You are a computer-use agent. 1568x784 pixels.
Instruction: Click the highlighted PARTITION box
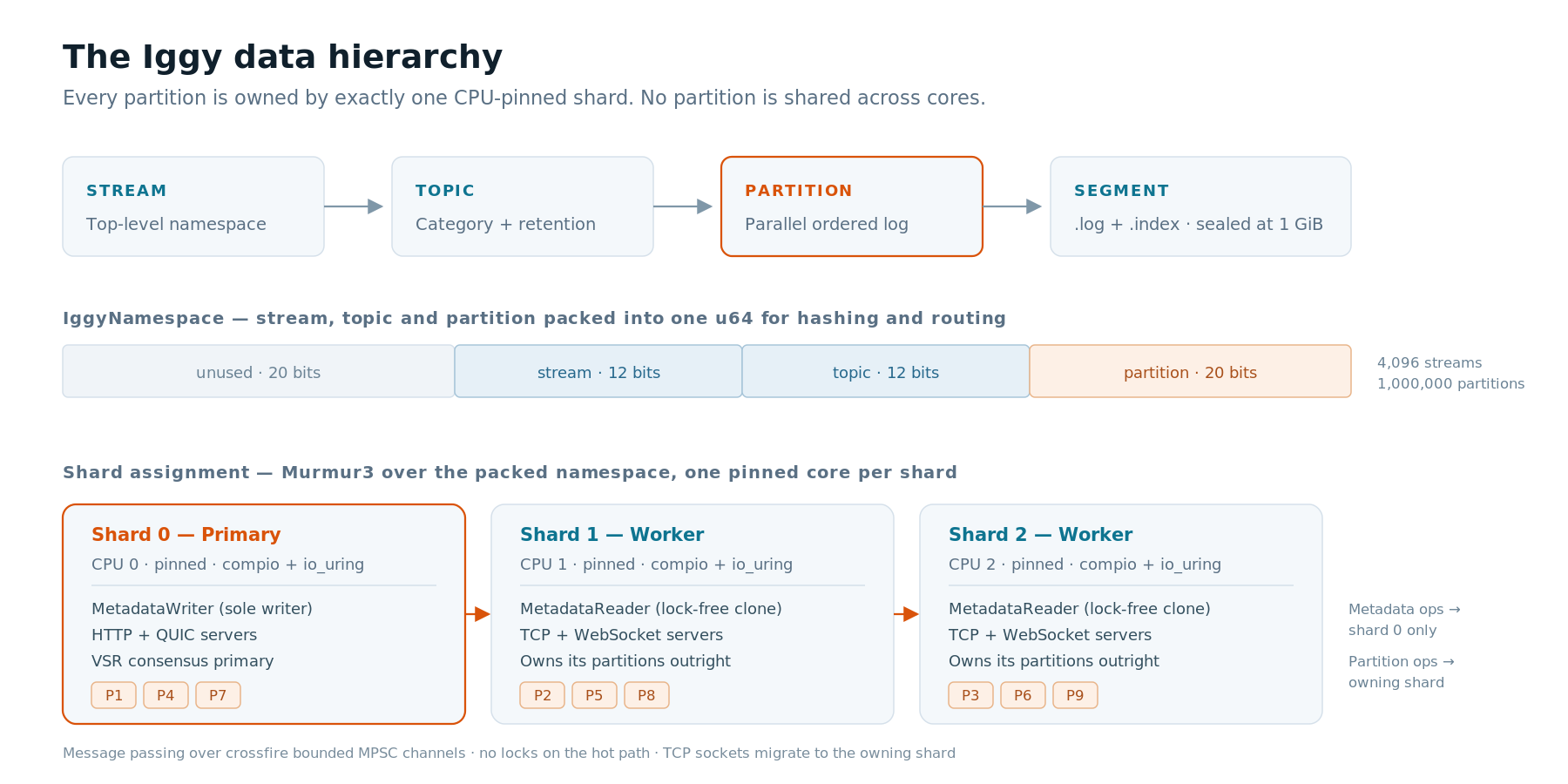point(852,206)
